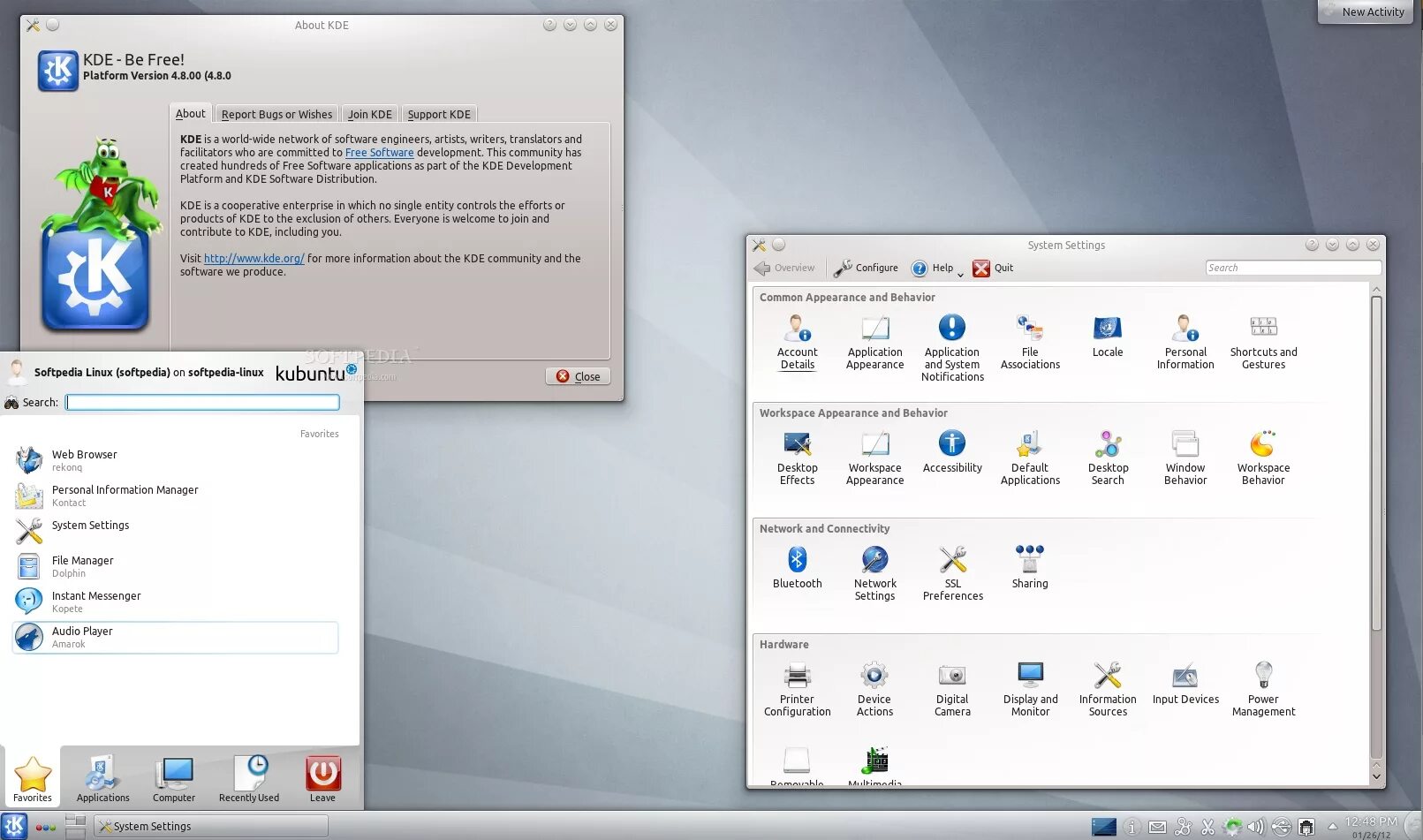Follow the http://www.kde.org/ link
Image resolution: width=1423 pixels, height=840 pixels.
point(254,258)
